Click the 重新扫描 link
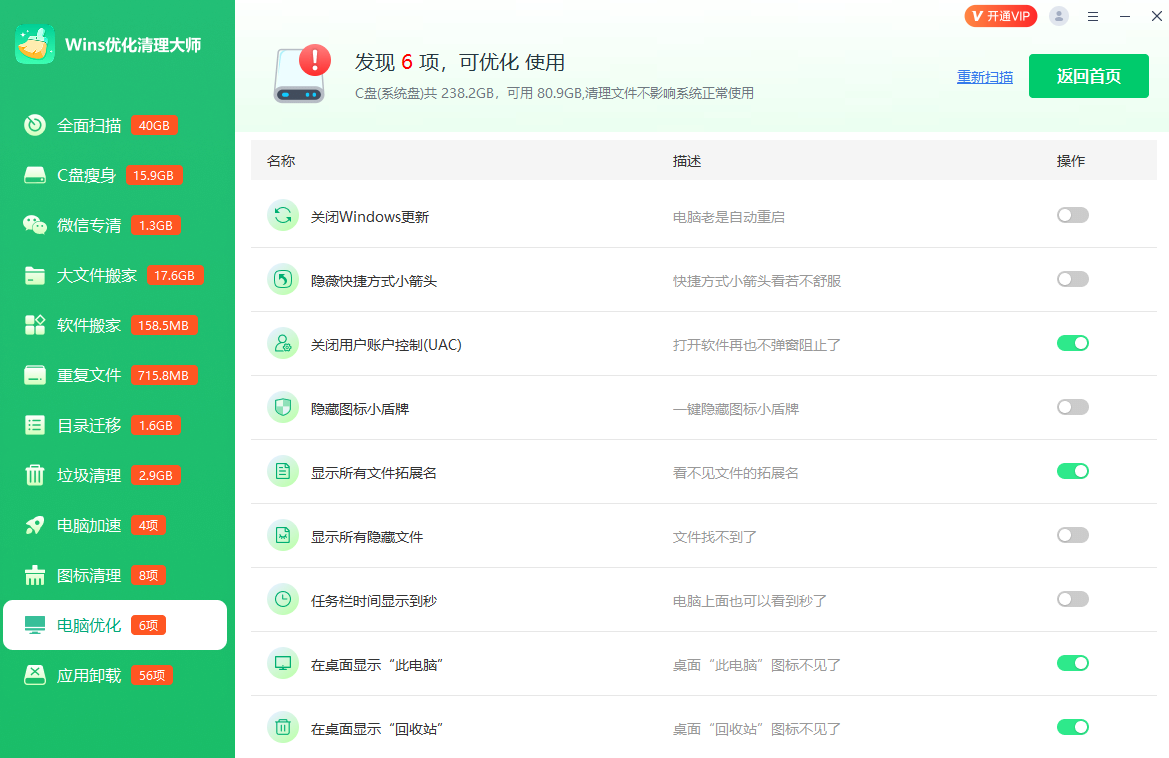Screen dimensions: 1169x758 (984, 77)
